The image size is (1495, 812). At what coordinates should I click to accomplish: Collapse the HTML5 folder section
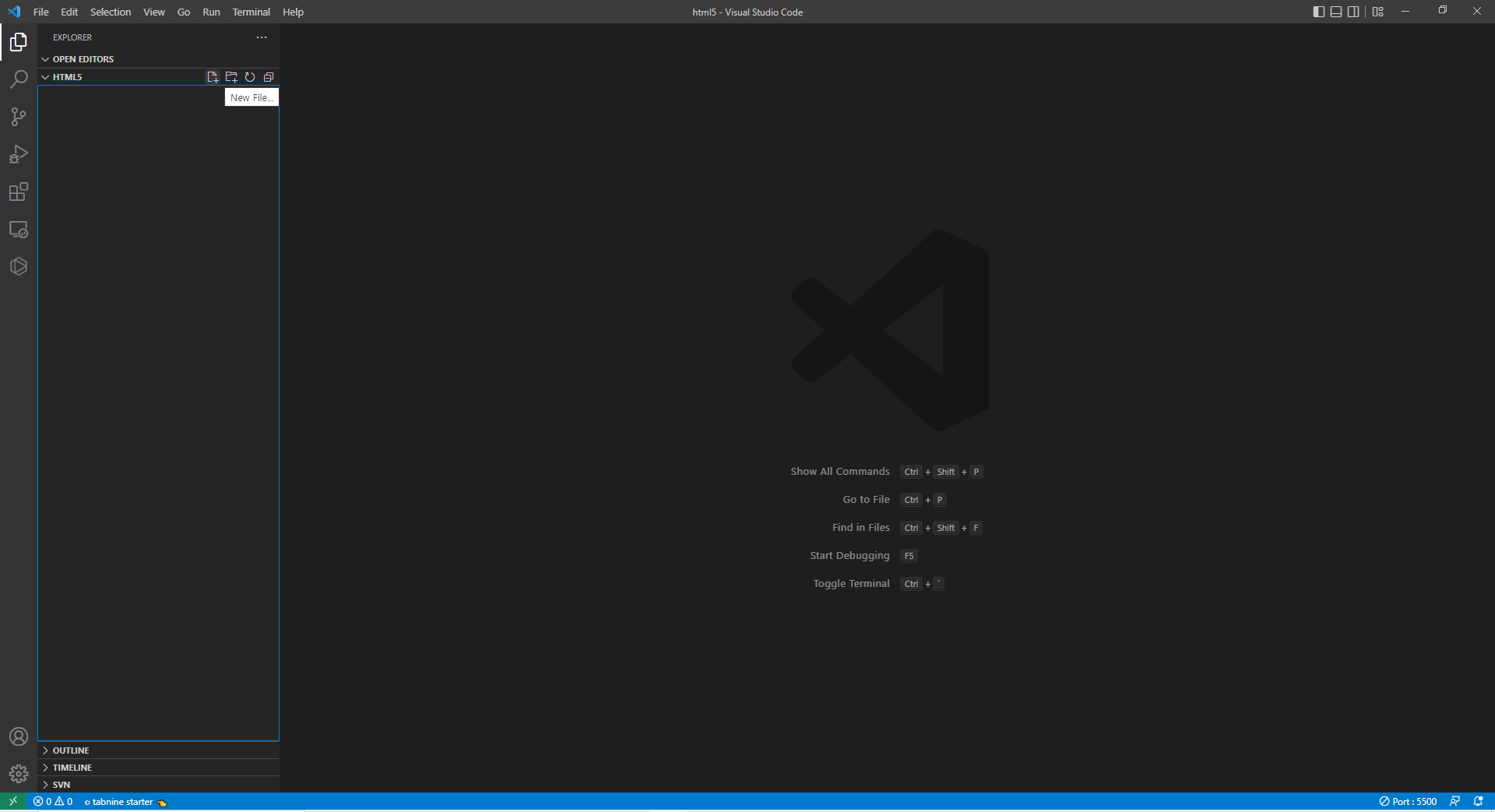coord(121,77)
